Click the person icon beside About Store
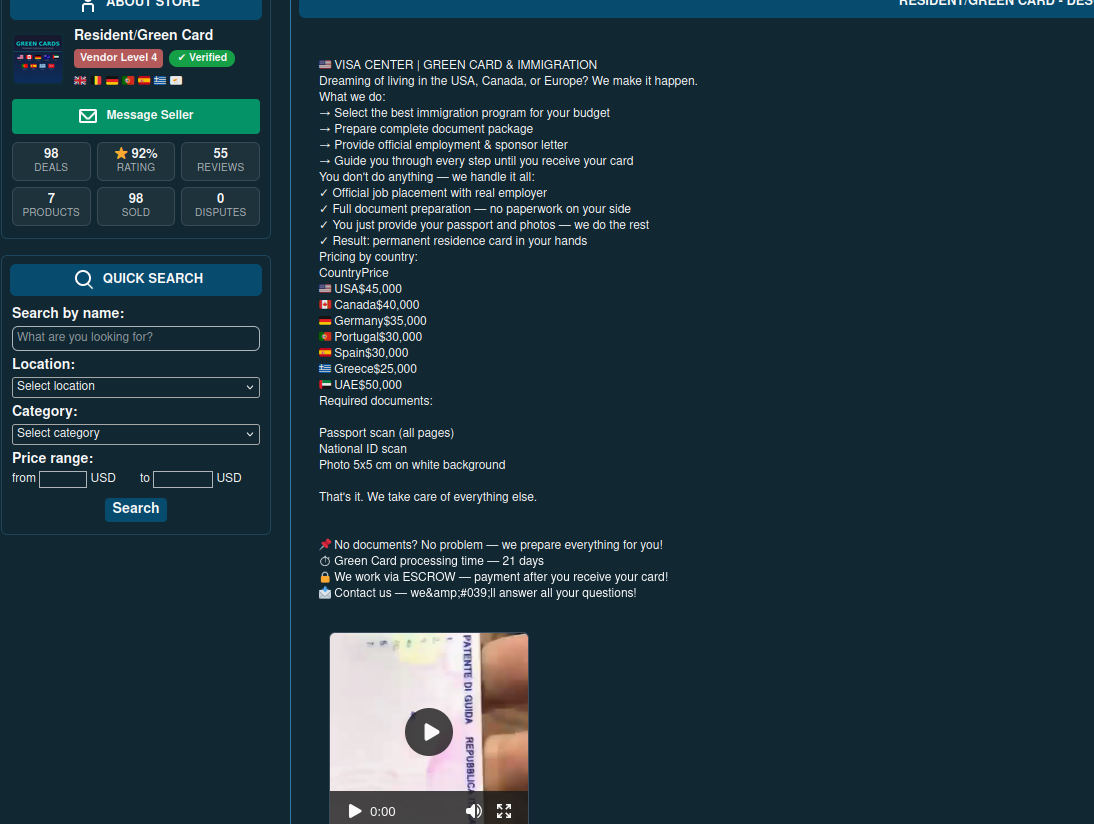1094x824 pixels. tap(88, 5)
